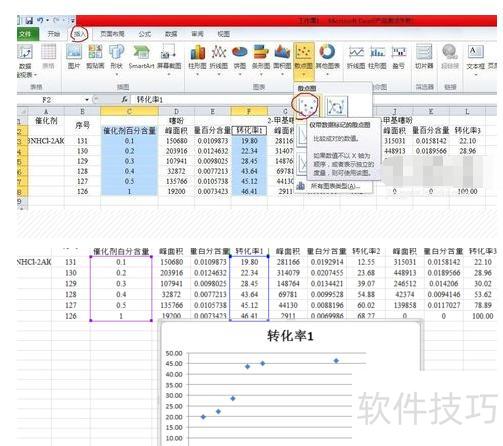Screen dimensions: 503x446
Task: Select column header C
Action: 129,111
